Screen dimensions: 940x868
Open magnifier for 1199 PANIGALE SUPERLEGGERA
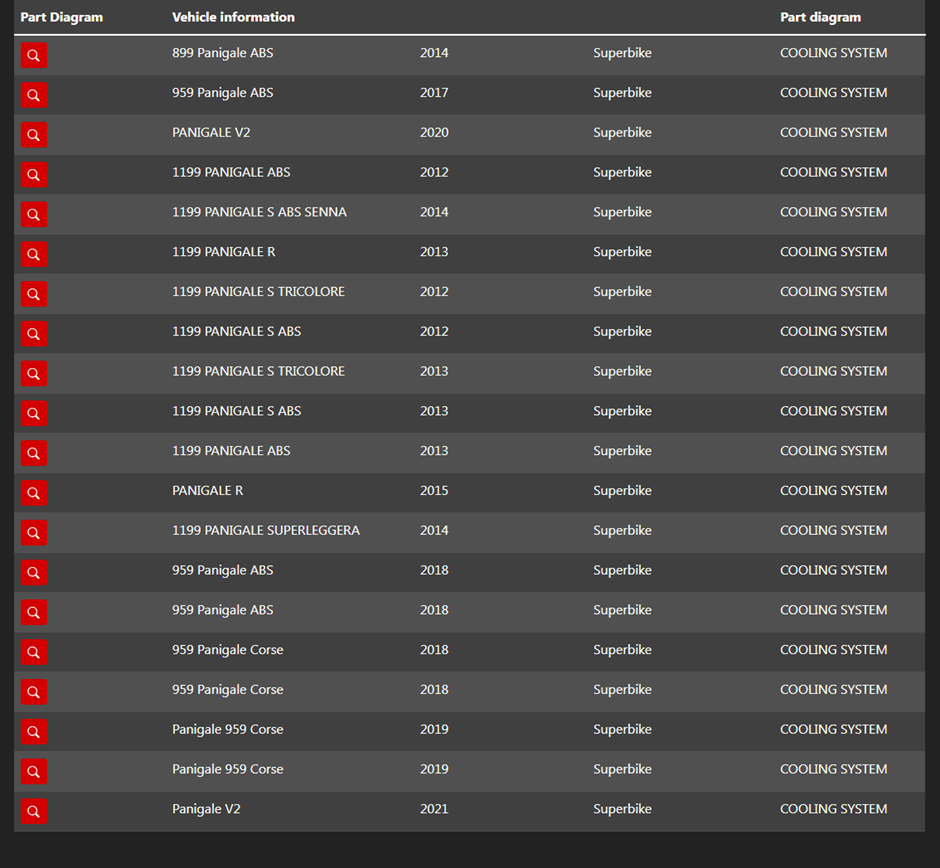coord(34,532)
